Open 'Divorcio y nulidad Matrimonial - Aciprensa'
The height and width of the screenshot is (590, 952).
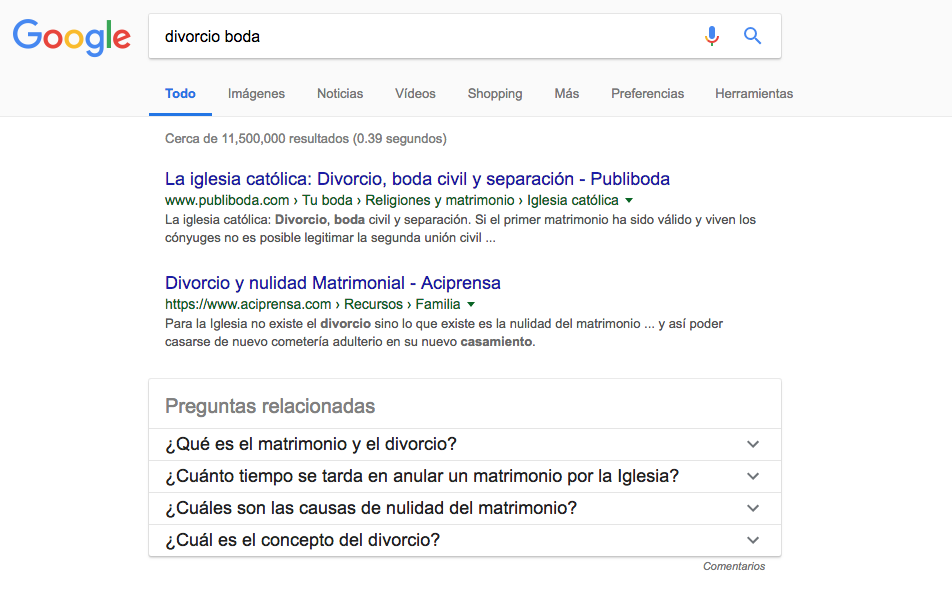(x=332, y=283)
